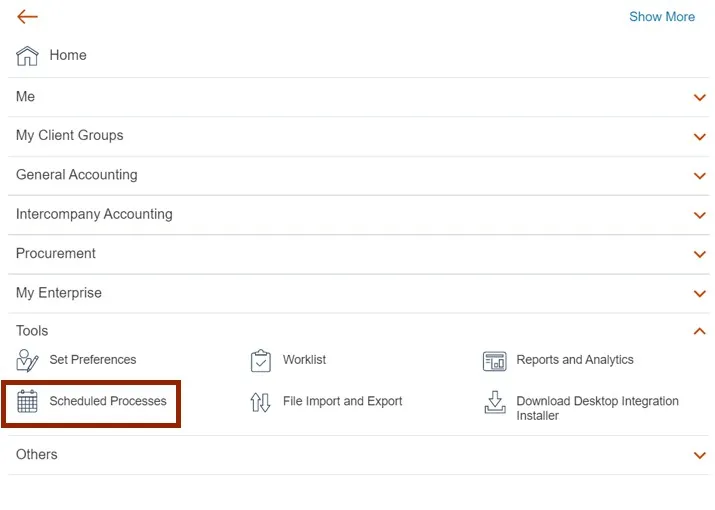Open the Reports and Analytics icon

pyautogui.click(x=494, y=361)
